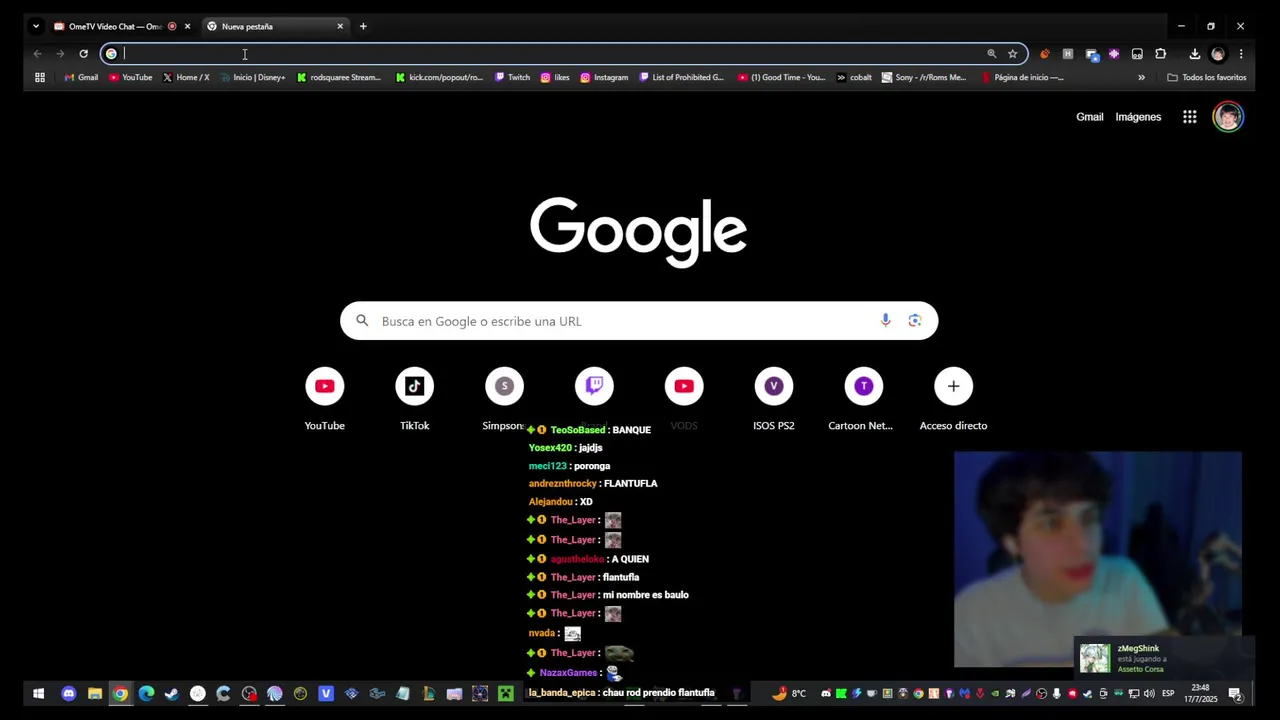The height and width of the screenshot is (720, 1280).
Task: Open Inicio | Disney+ bookmark
Action: (x=252, y=77)
